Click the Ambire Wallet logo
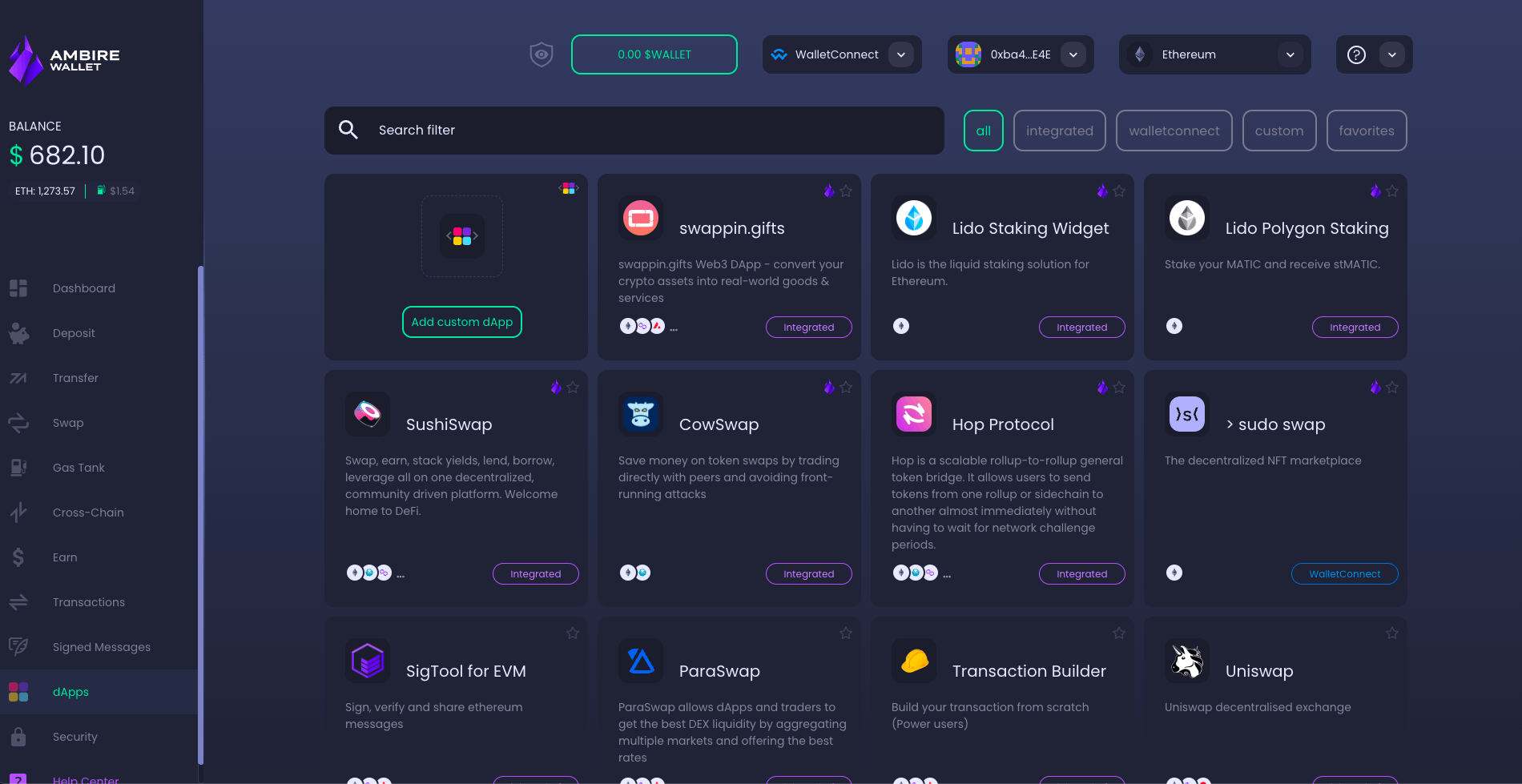The image size is (1522, 784). [64, 60]
